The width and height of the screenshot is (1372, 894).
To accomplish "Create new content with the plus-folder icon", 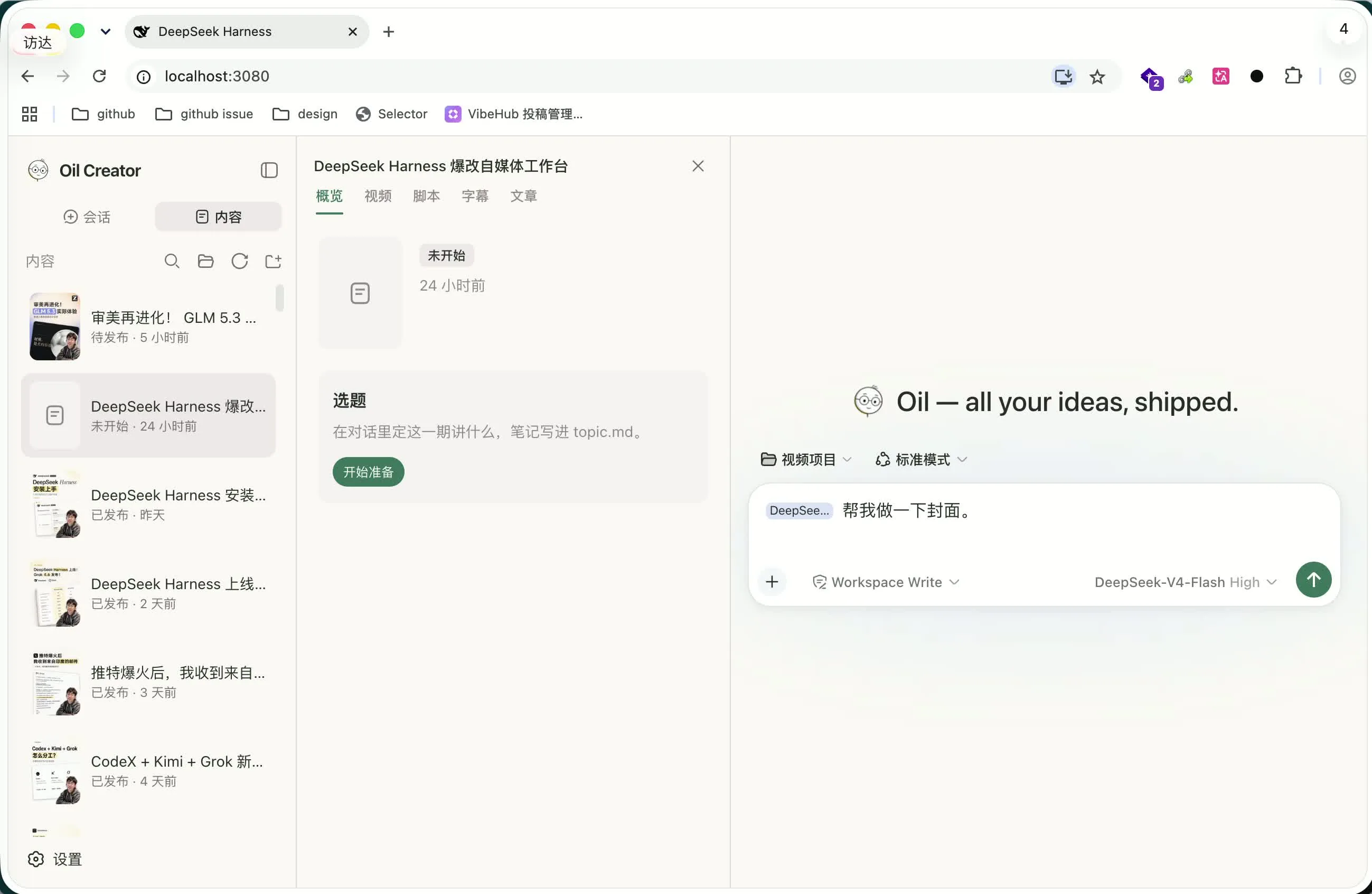I will point(273,262).
